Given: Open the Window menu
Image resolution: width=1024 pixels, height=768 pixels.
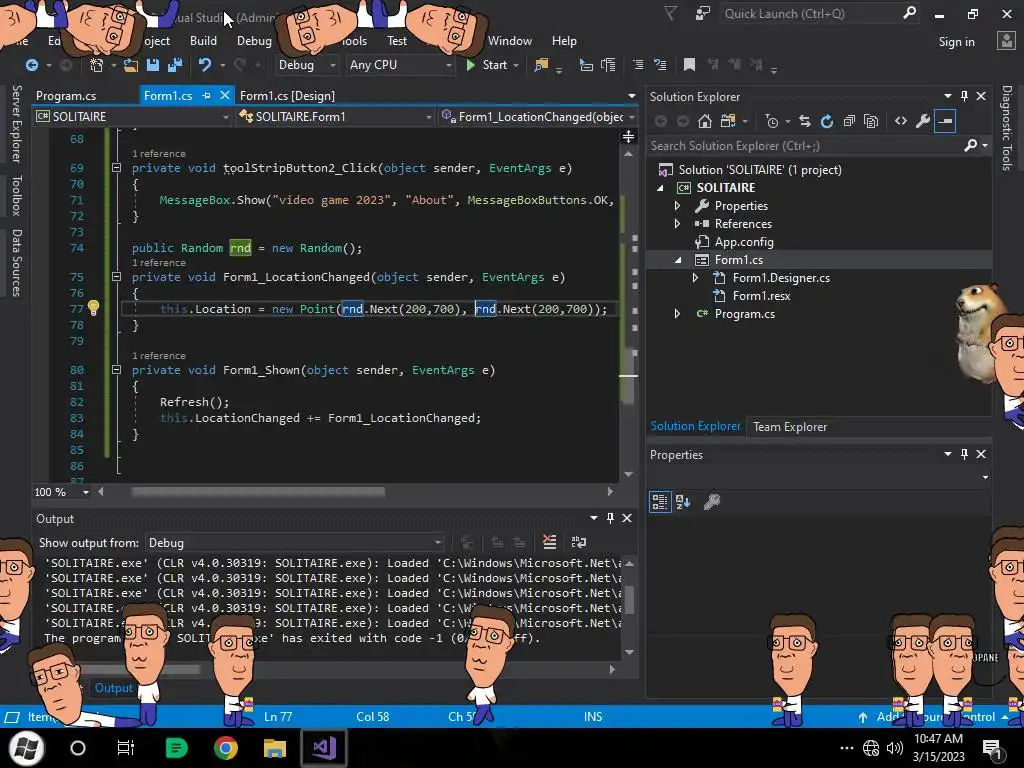Looking at the screenshot, I should [509, 40].
